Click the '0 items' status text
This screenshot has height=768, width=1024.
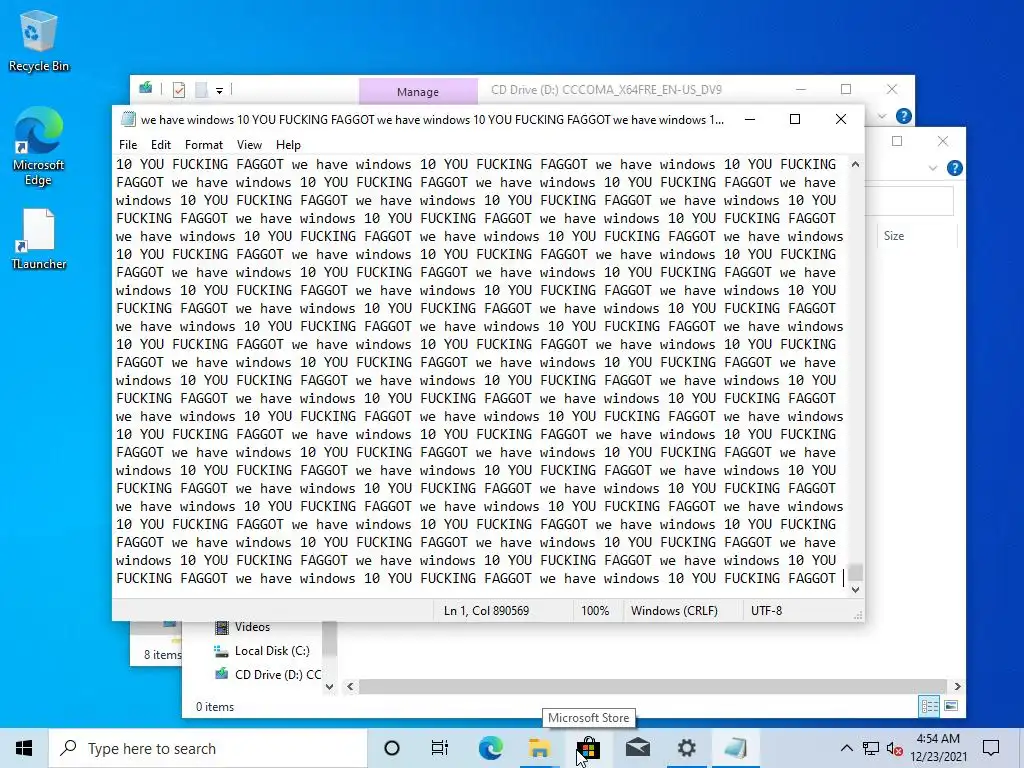pyautogui.click(x=215, y=707)
